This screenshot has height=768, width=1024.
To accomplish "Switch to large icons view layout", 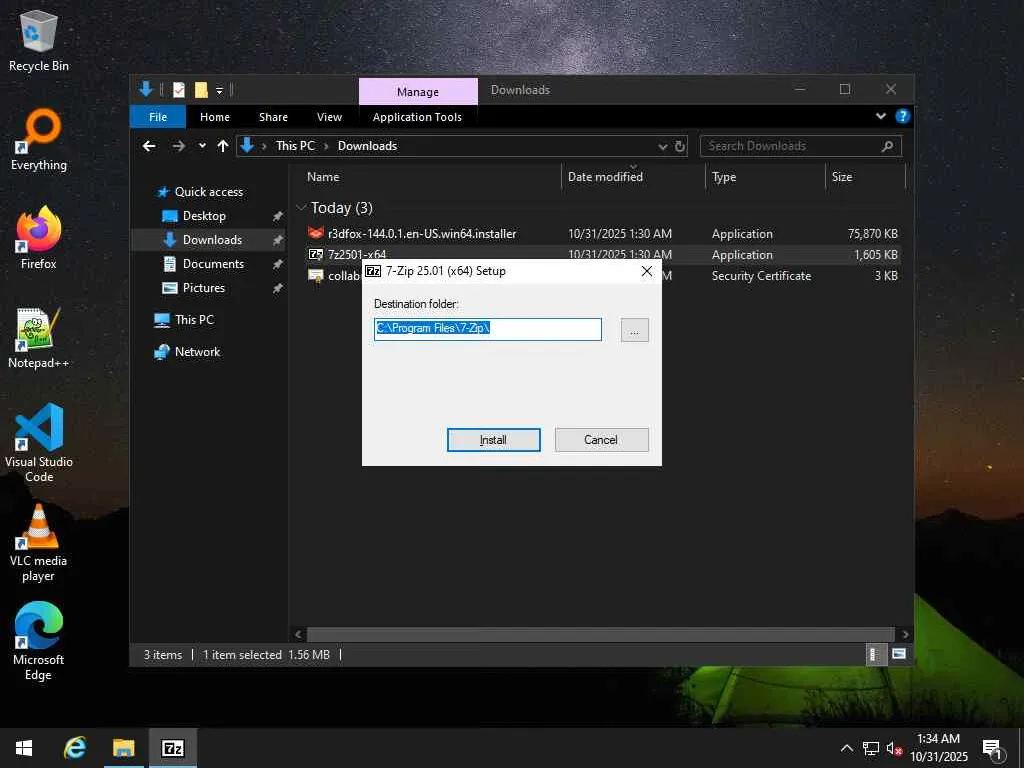I will tap(899, 654).
